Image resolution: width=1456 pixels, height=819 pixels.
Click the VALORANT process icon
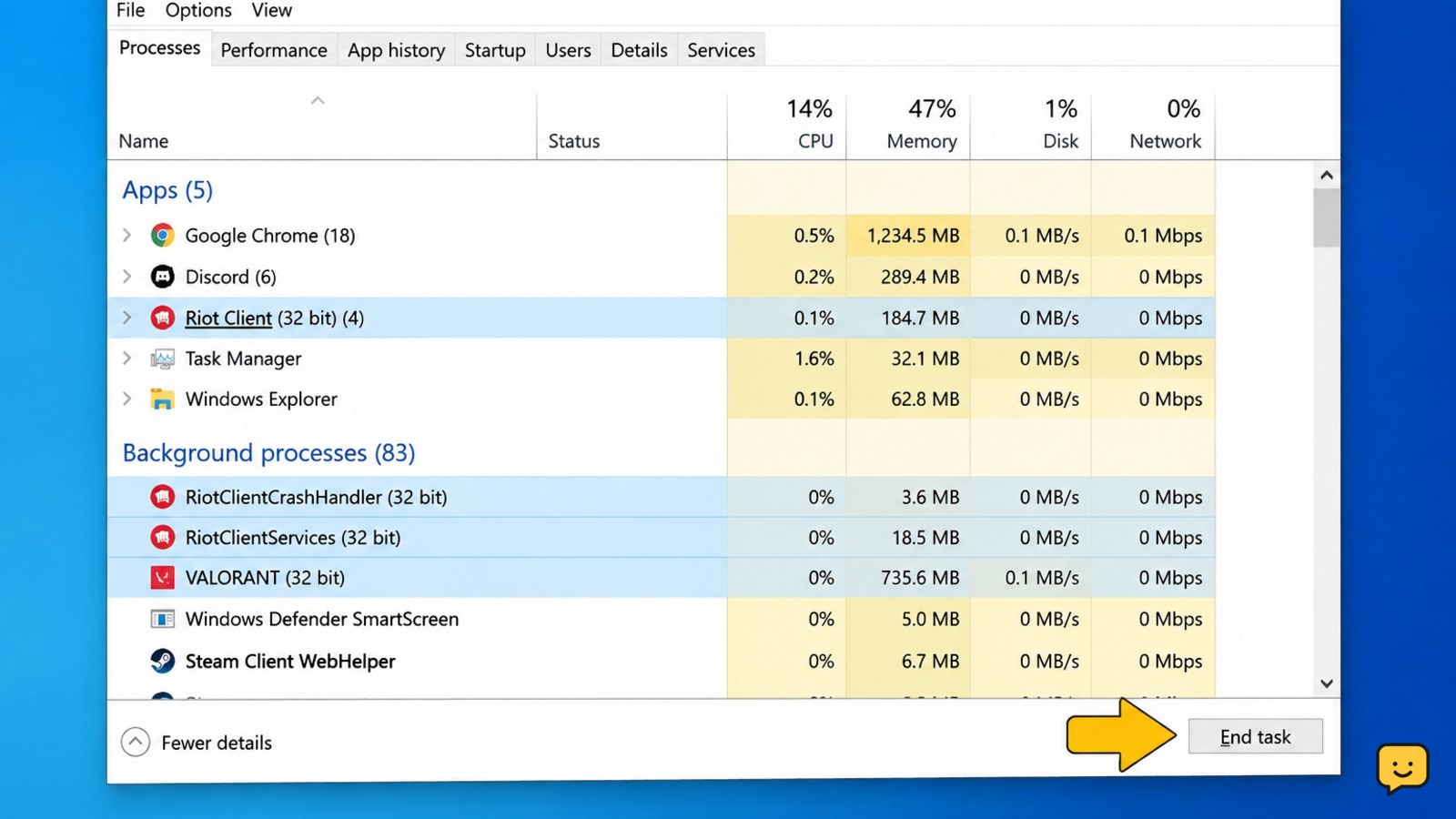[x=163, y=577]
